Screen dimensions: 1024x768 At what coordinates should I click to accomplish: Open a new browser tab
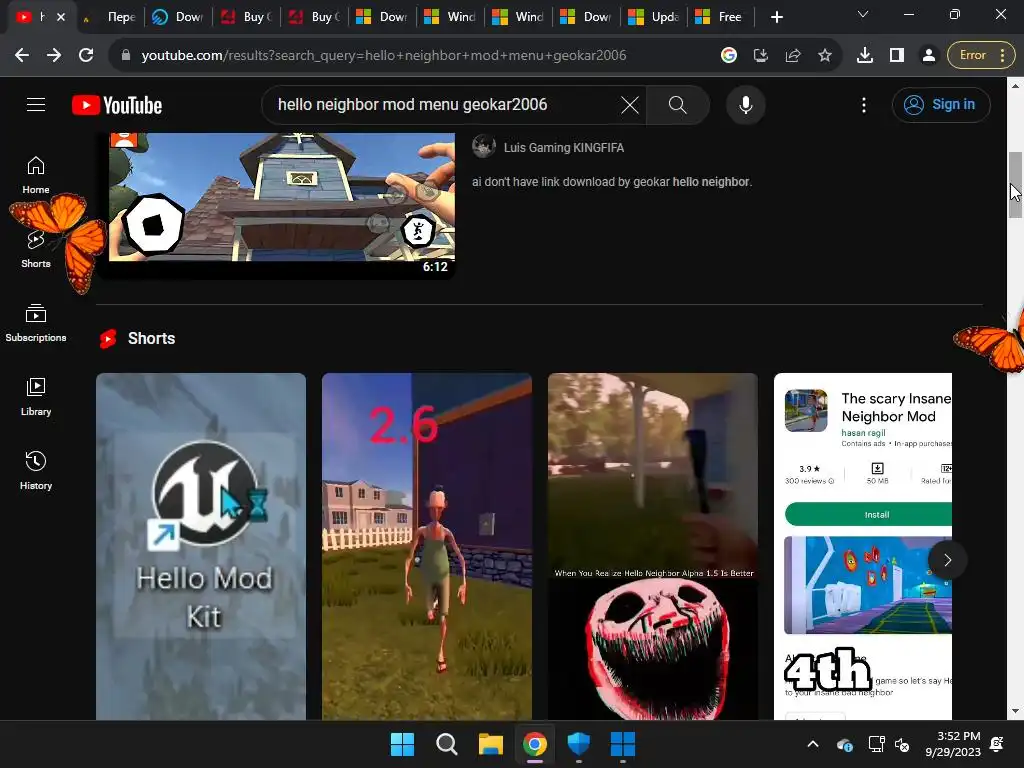(x=776, y=17)
